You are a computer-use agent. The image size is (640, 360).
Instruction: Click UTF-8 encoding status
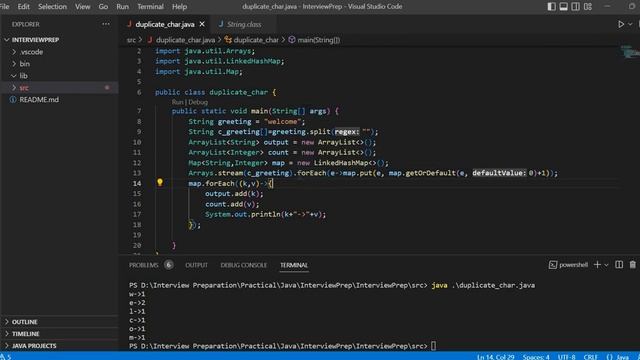coord(567,357)
